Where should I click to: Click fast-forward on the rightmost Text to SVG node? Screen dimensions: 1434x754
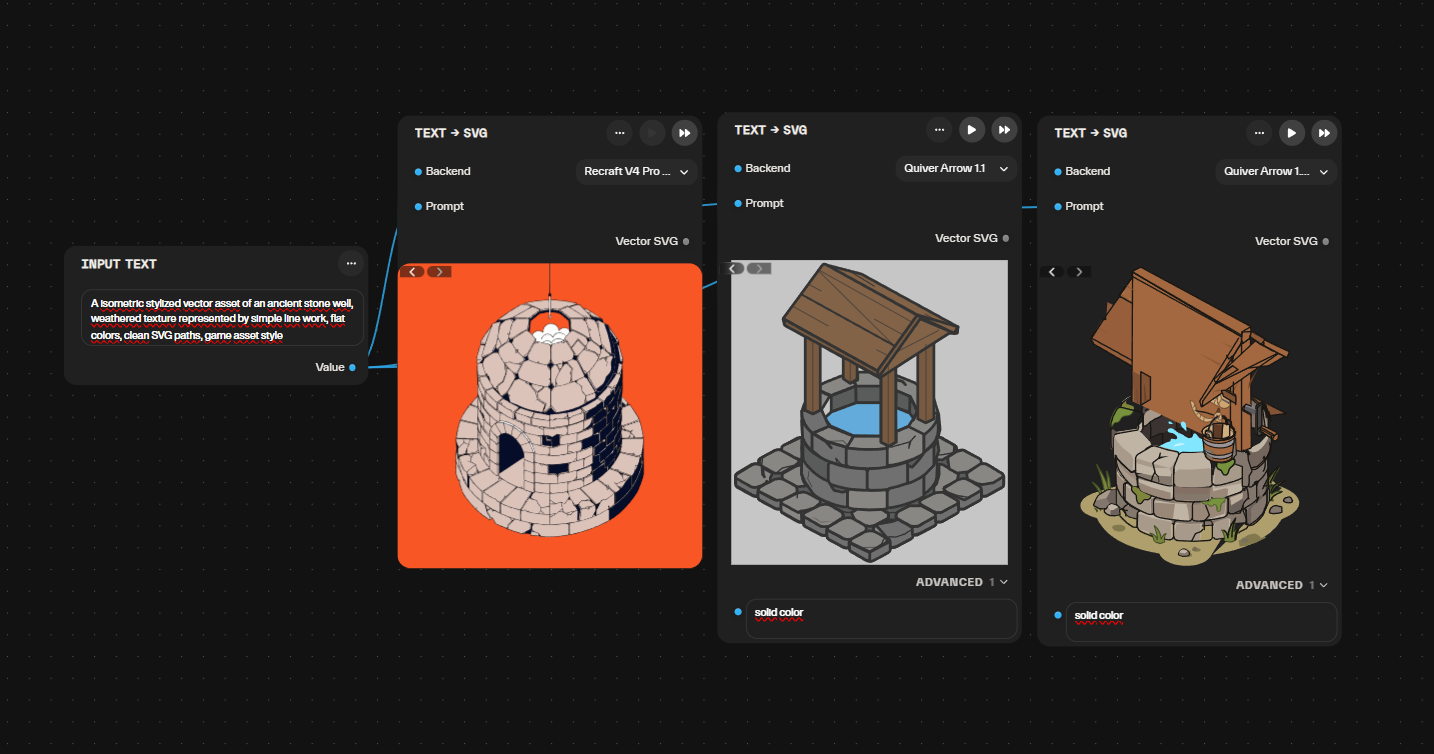pyautogui.click(x=1324, y=133)
